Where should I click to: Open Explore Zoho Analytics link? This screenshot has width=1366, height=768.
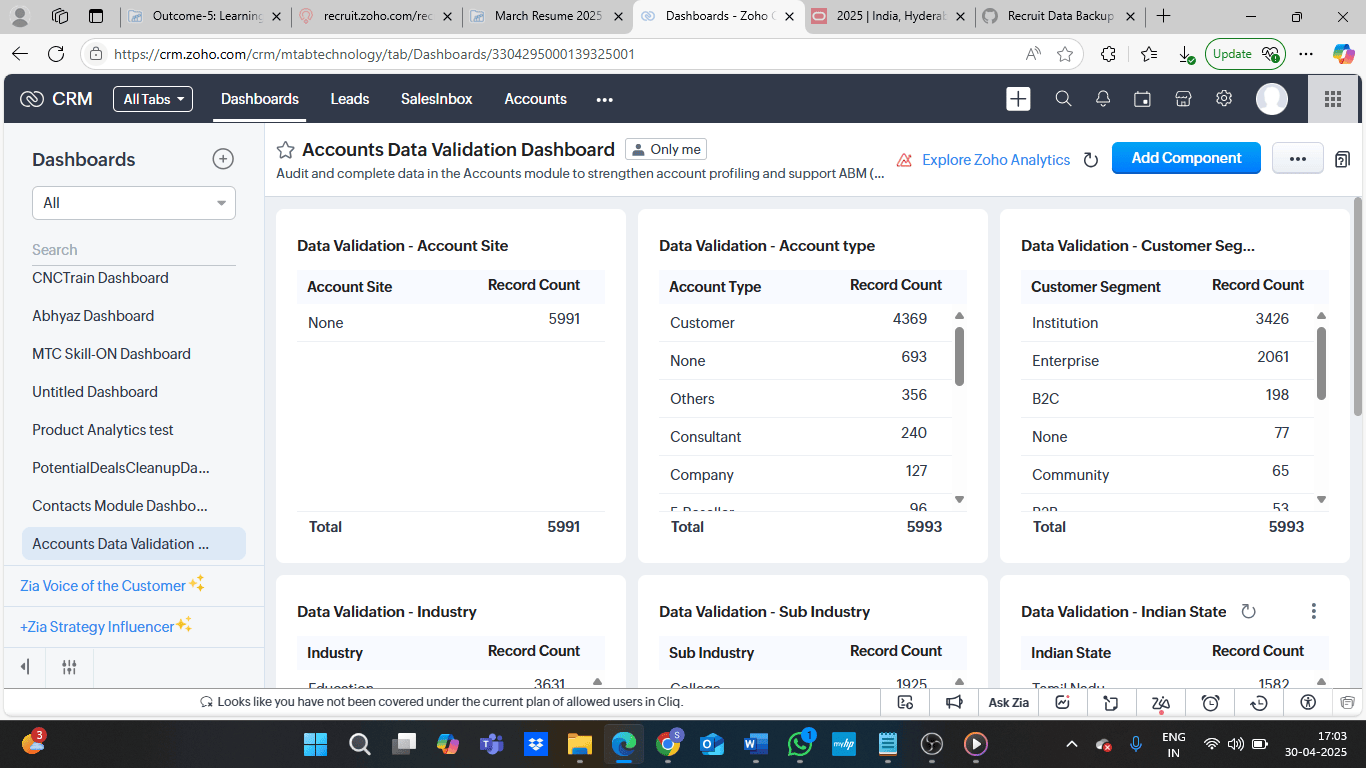996,160
